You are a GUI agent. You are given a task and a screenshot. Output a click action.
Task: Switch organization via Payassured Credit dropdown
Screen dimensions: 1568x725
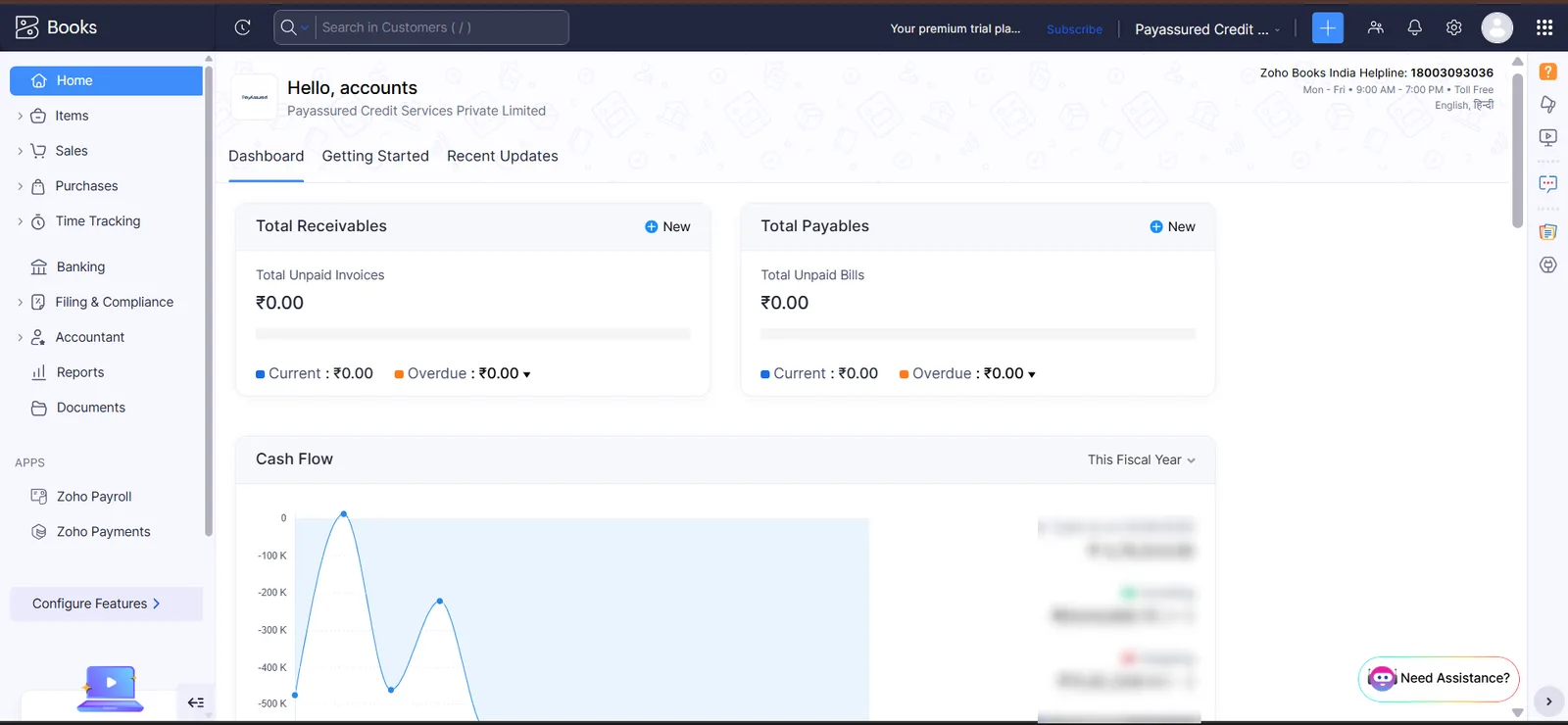pyautogui.click(x=1207, y=29)
